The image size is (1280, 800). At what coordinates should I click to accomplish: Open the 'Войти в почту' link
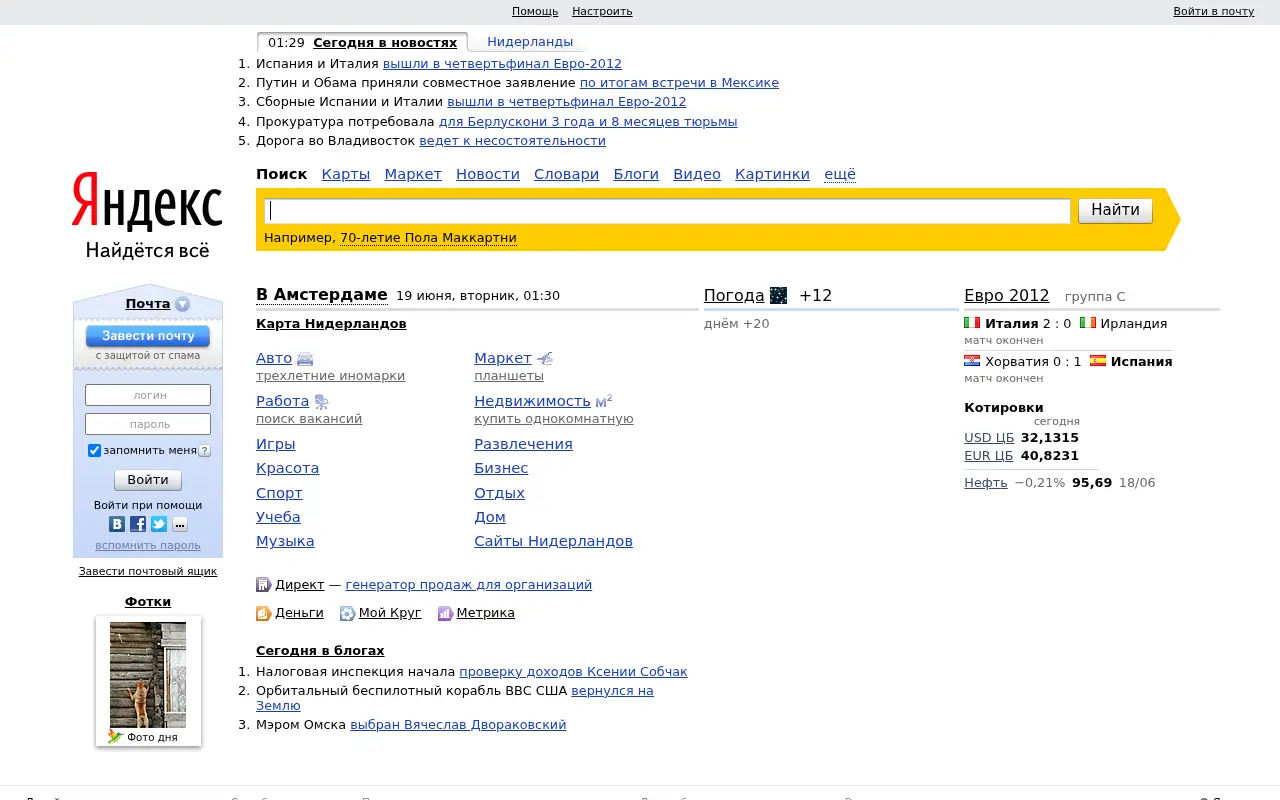point(1213,11)
